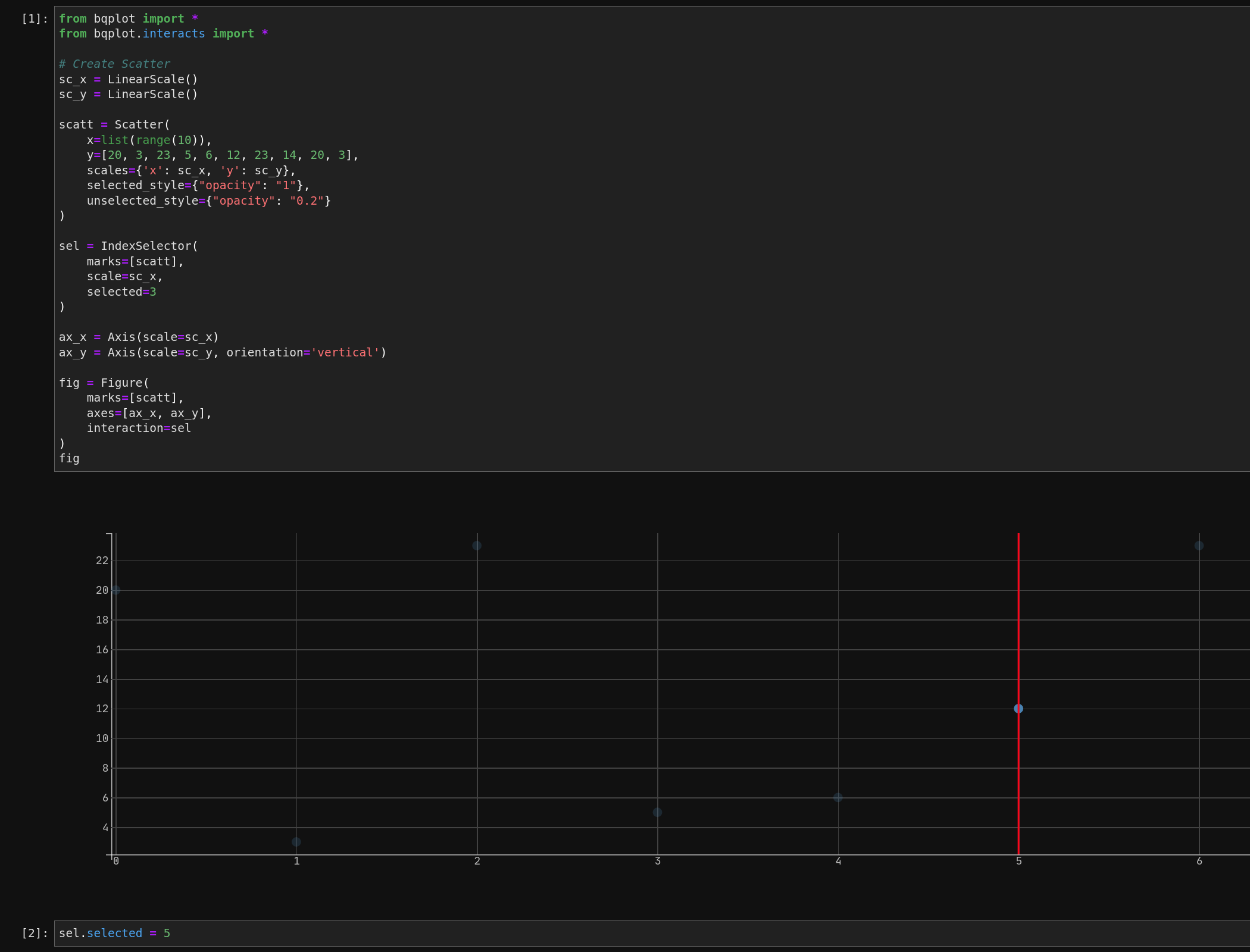The width and height of the screenshot is (1250, 952).
Task: Click the scatter point at x=3
Action: (657, 812)
